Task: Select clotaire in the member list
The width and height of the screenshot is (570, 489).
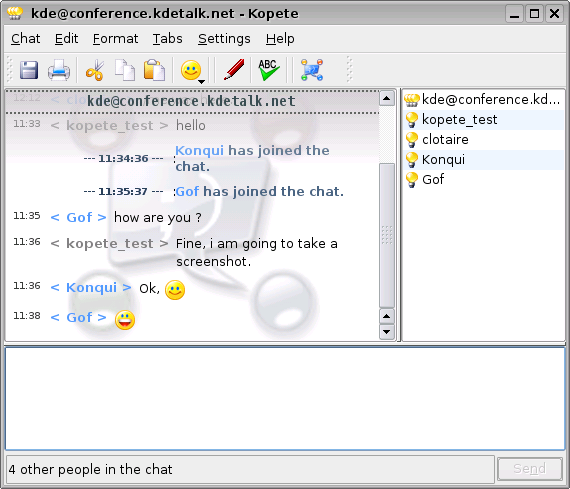Action: [483, 140]
